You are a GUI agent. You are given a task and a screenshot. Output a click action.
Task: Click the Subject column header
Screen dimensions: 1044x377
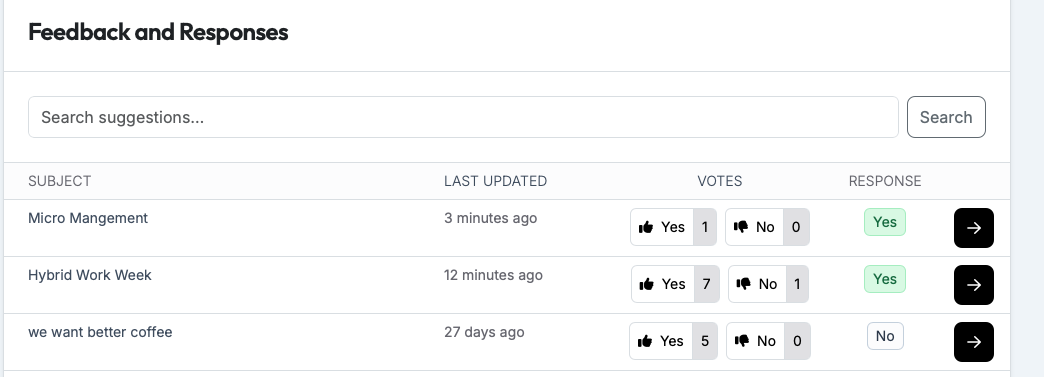pyautogui.click(x=59, y=181)
